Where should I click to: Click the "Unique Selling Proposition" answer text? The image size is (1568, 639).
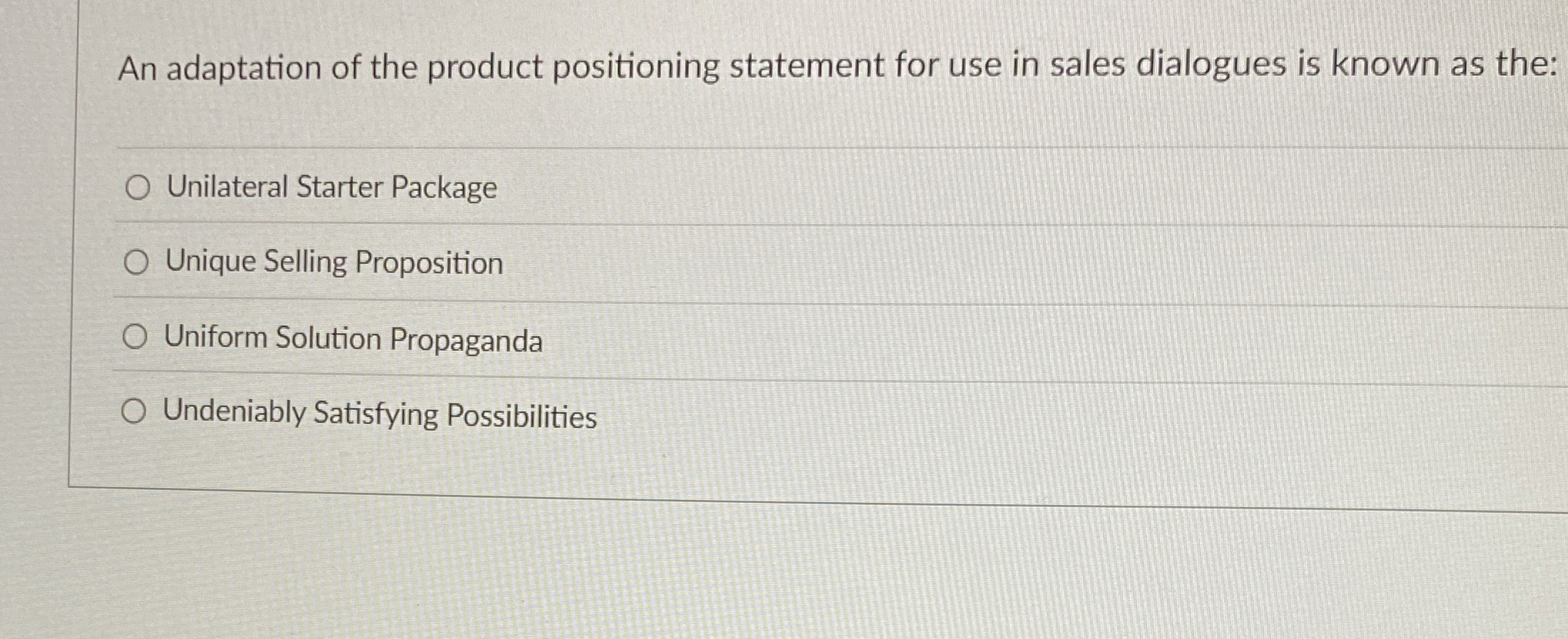[x=334, y=262]
